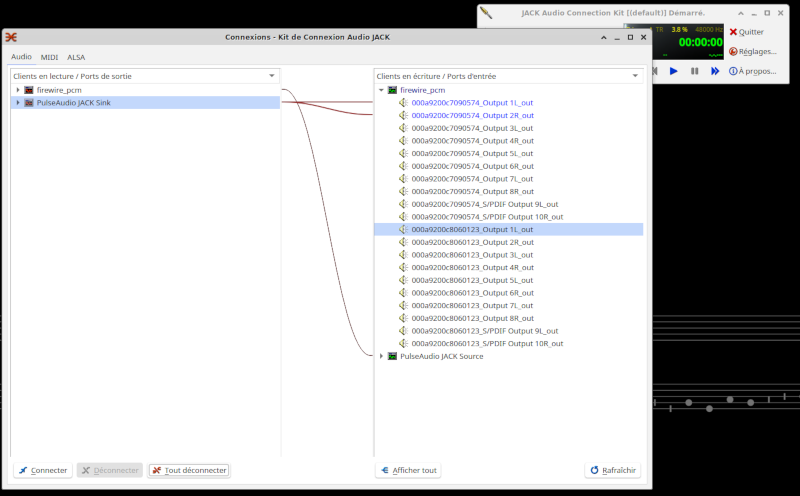The width and height of the screenshot is (800, 496).
Task: Switch to the MIDI tab
Action: (49, 57)
